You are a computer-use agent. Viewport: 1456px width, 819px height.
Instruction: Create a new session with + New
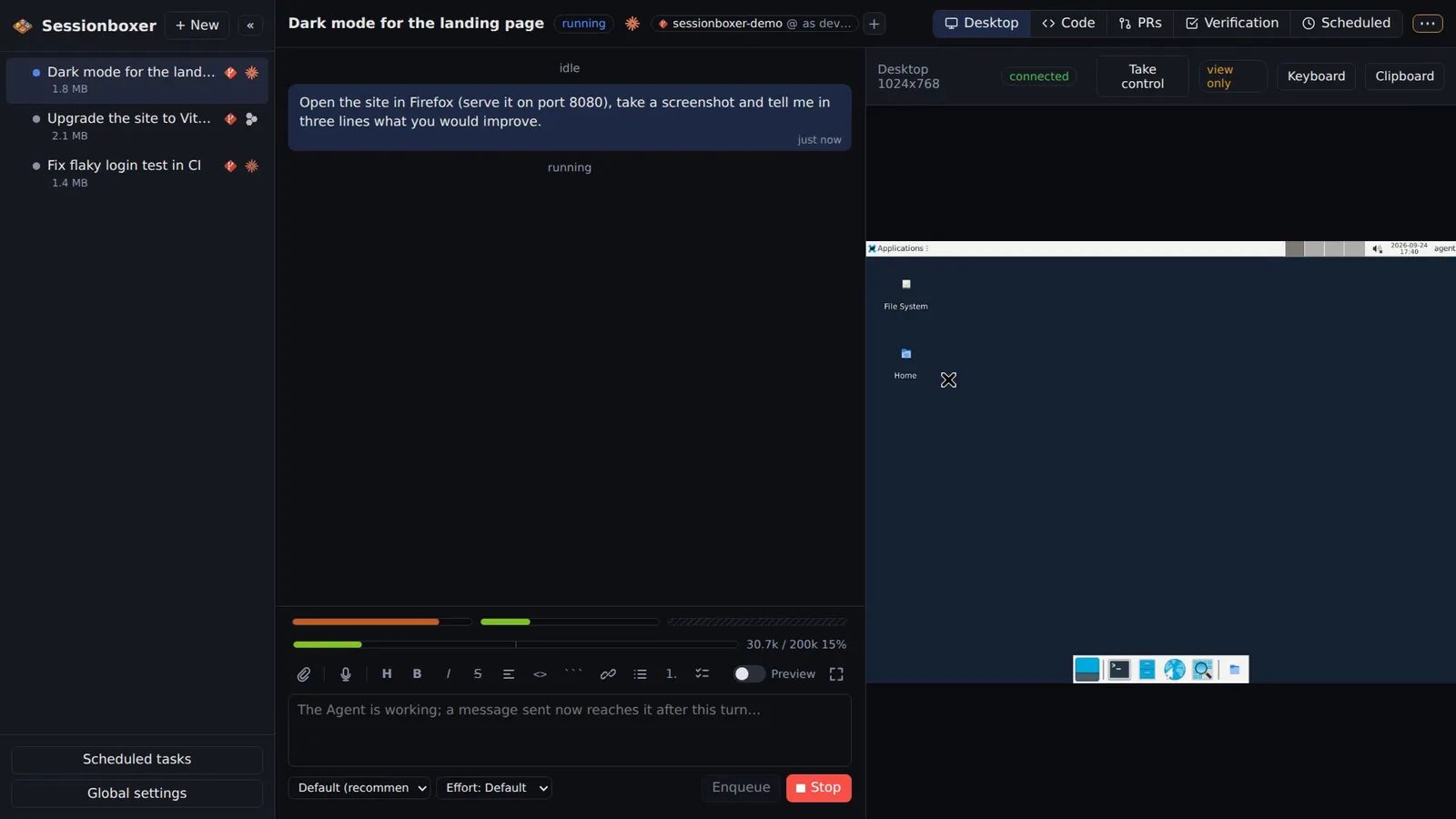pos(197,25)
